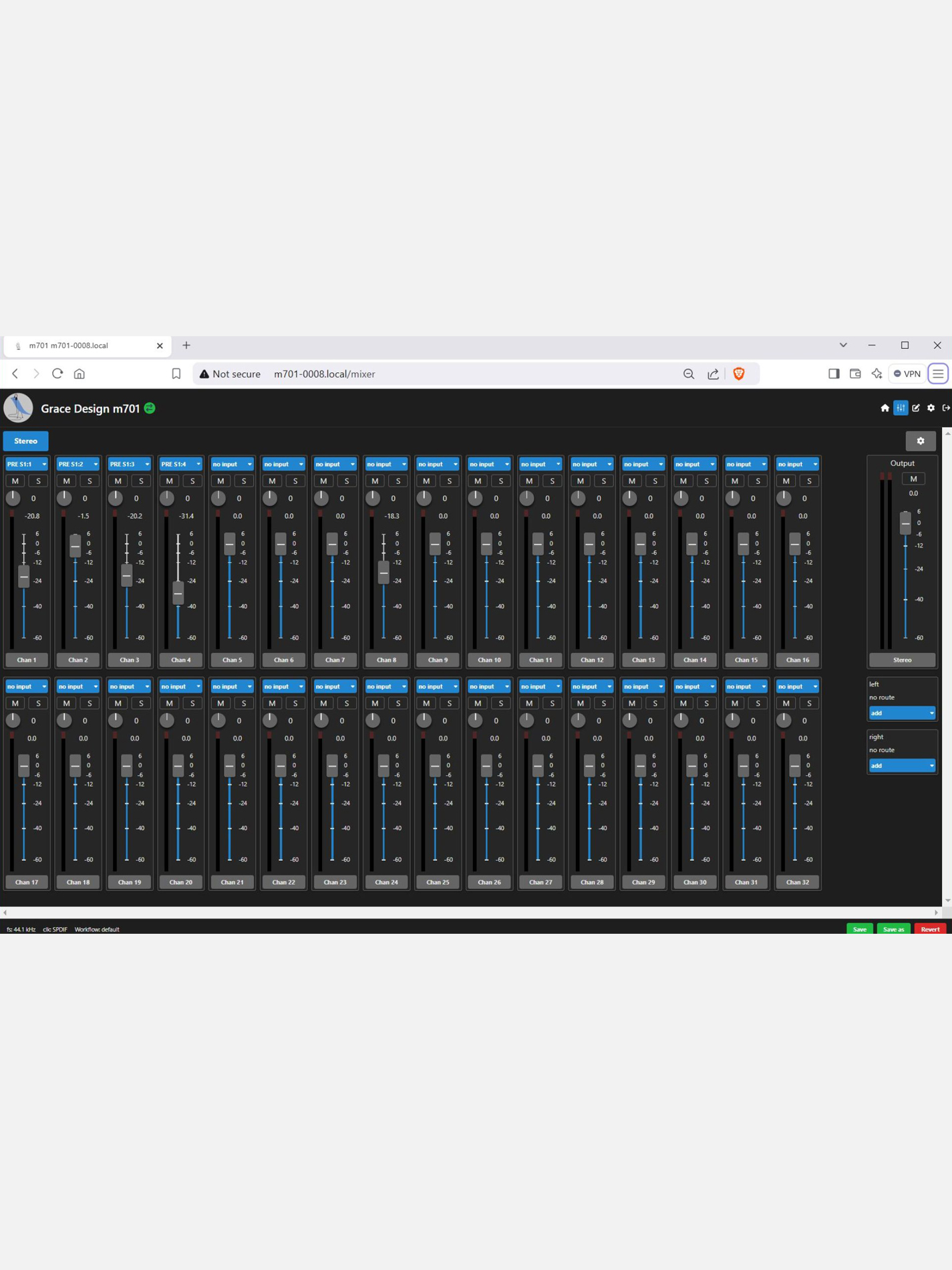This screenshot has height=1270, width=952.
Task: Click the browser home icon
Action: point(80,374)
